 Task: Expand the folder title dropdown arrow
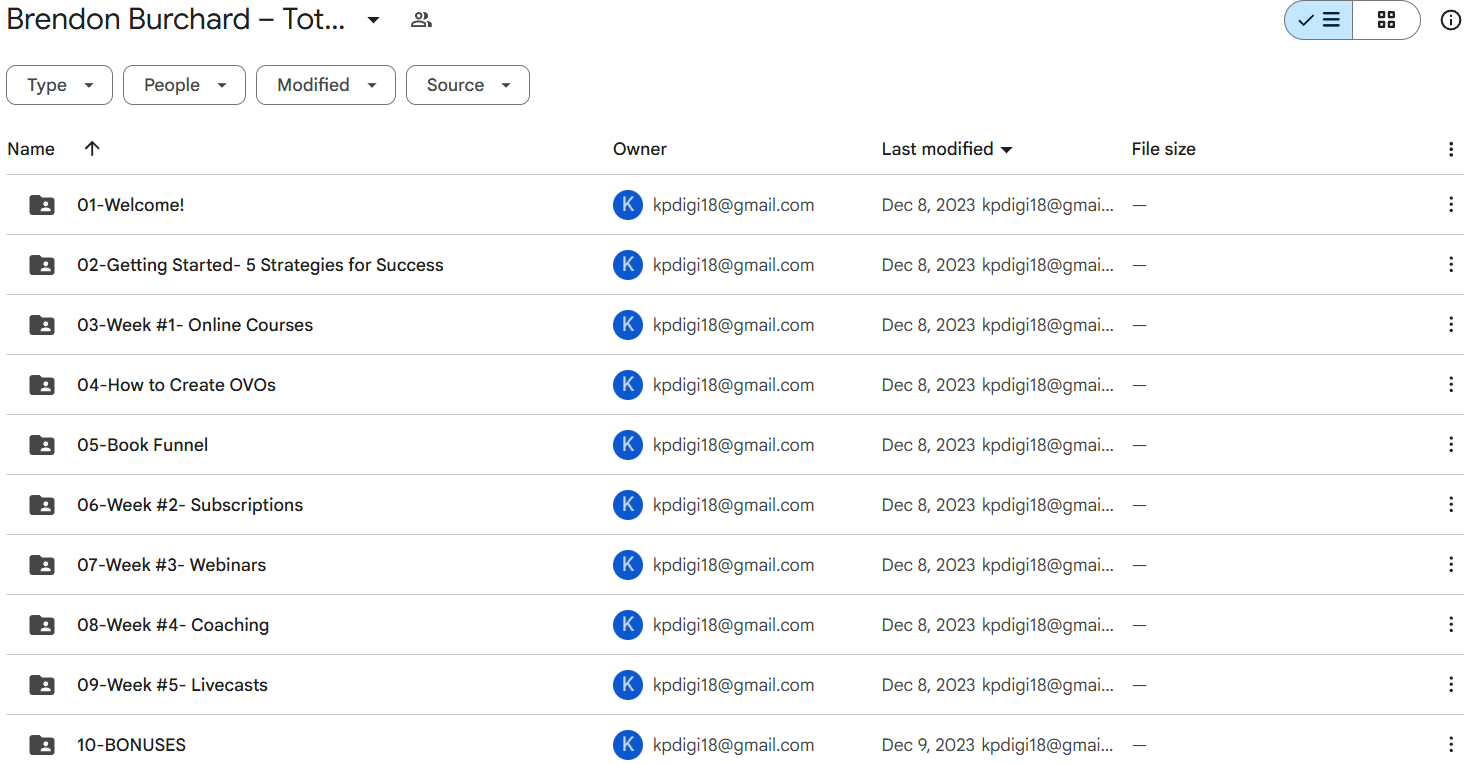coord(373,20)
